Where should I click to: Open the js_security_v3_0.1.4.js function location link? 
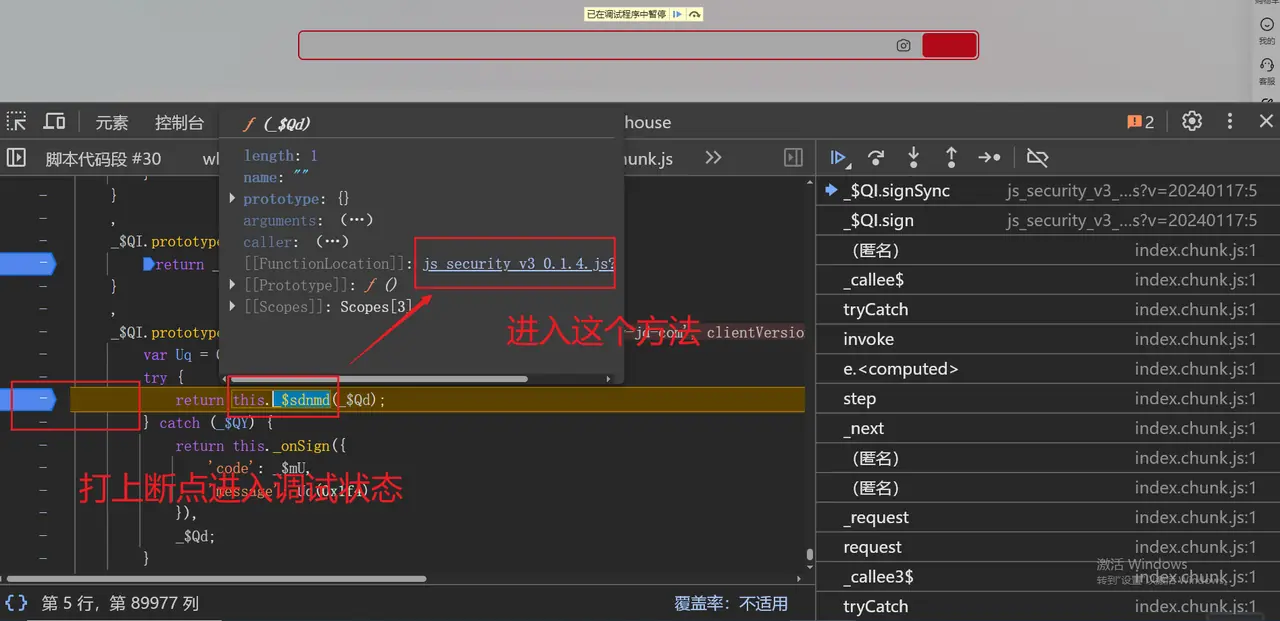pos(517,264)
